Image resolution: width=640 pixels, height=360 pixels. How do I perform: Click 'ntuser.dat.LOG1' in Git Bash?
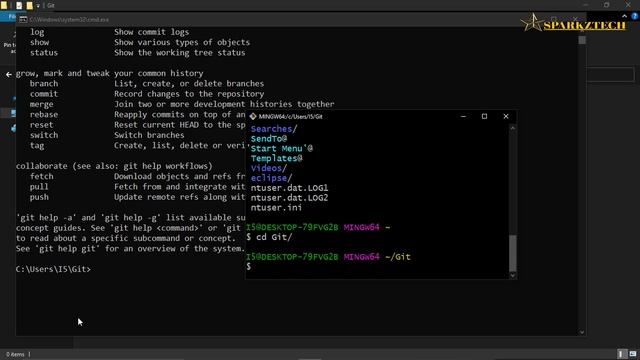(289, 188)
